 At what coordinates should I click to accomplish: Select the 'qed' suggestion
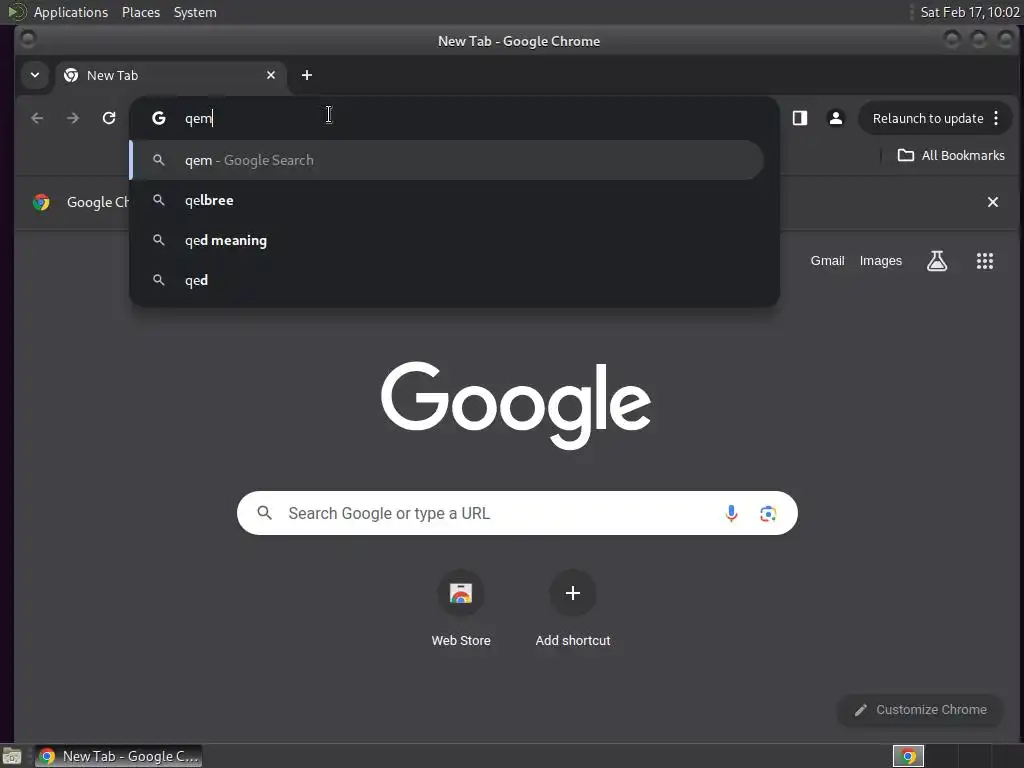(x=447, y=280)
